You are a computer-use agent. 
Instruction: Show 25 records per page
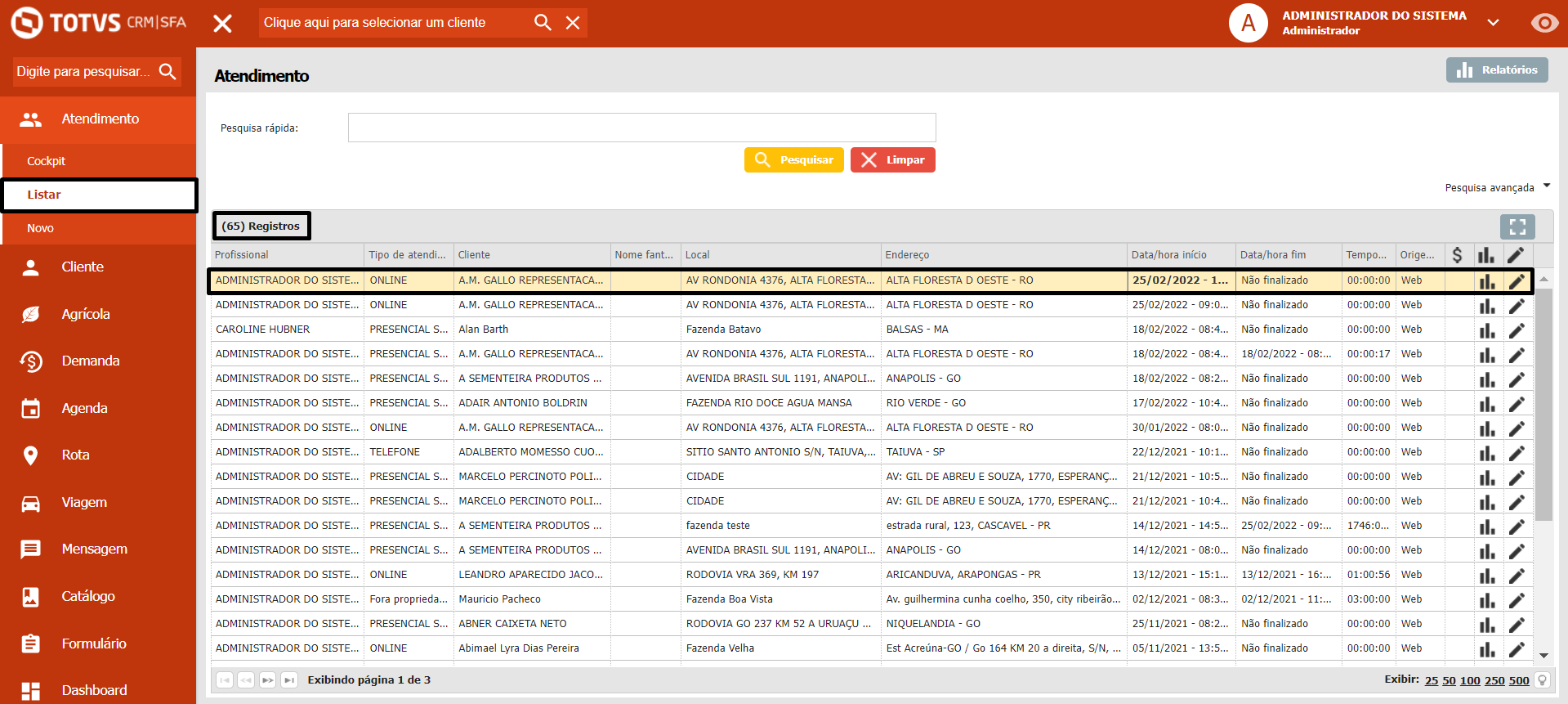[1432, 680]
